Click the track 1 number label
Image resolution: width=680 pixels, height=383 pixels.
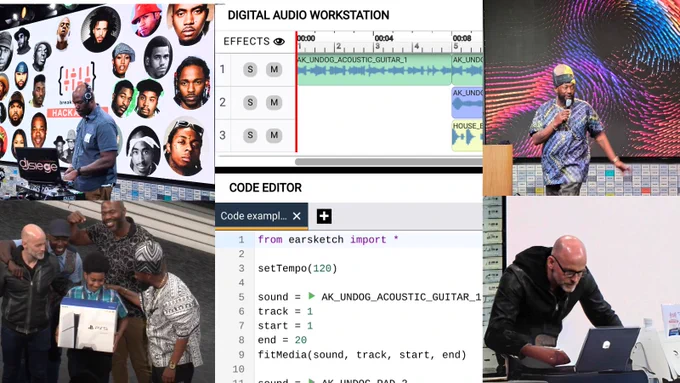[222, 69]
